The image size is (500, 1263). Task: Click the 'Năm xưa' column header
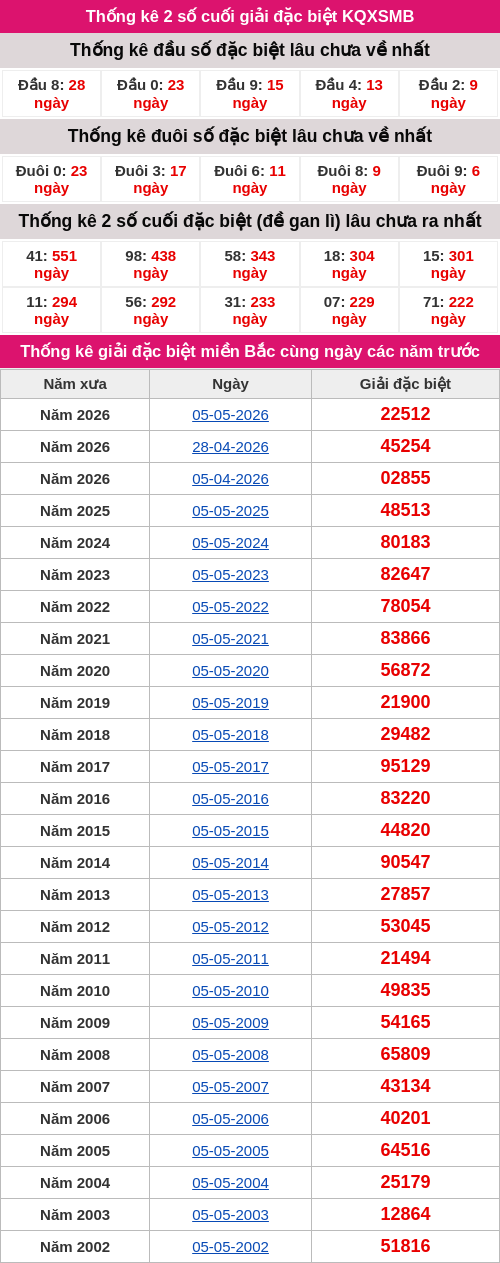click(x=75, y=384)
